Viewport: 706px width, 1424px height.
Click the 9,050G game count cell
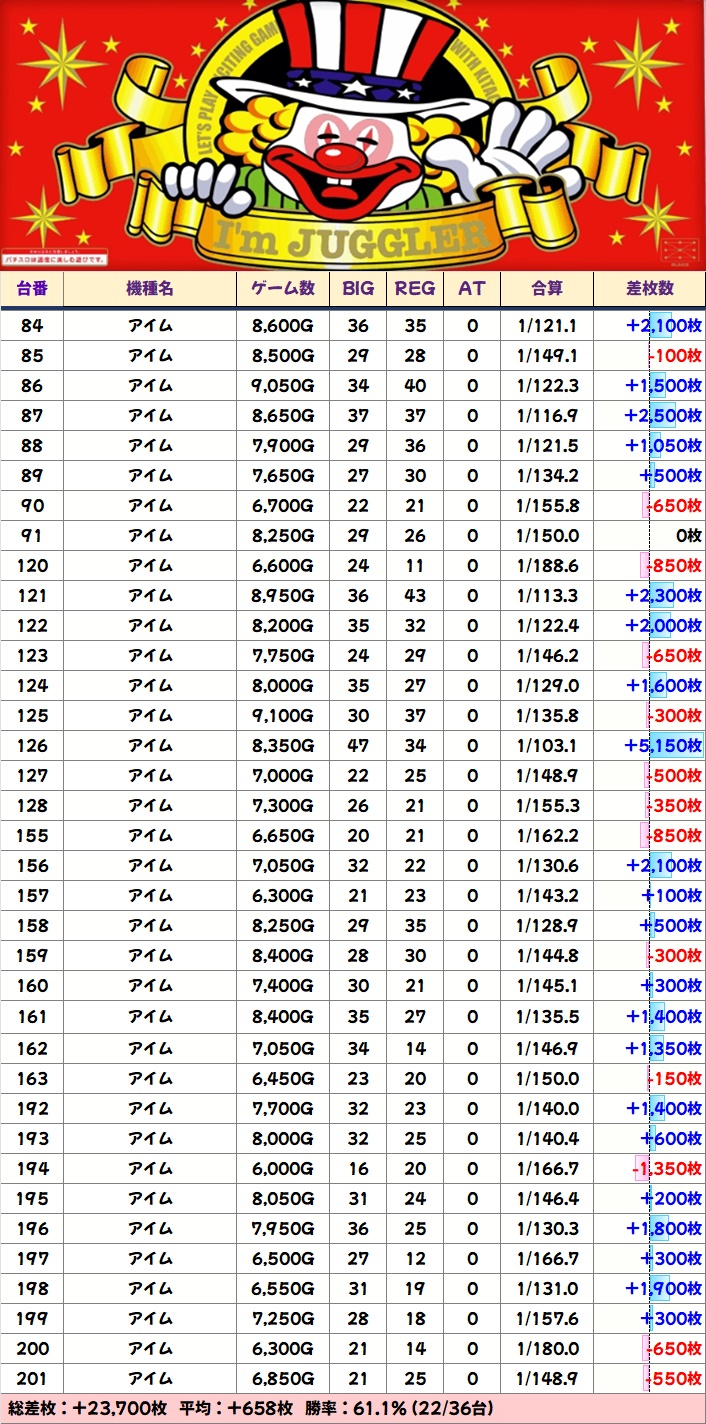pyautogui.click(x=283, y=386)
